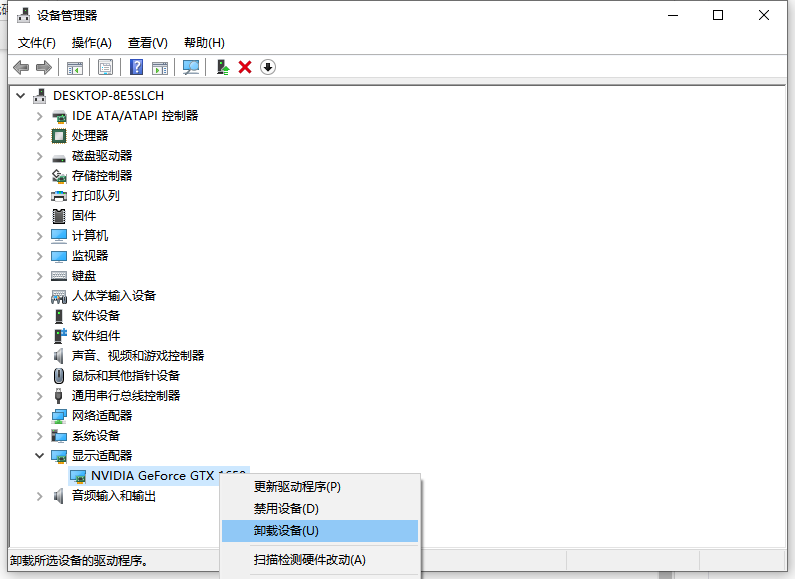Click the 音频输入和输出 tree label
Screen dimensions: 795x579
tap(114, 496)
